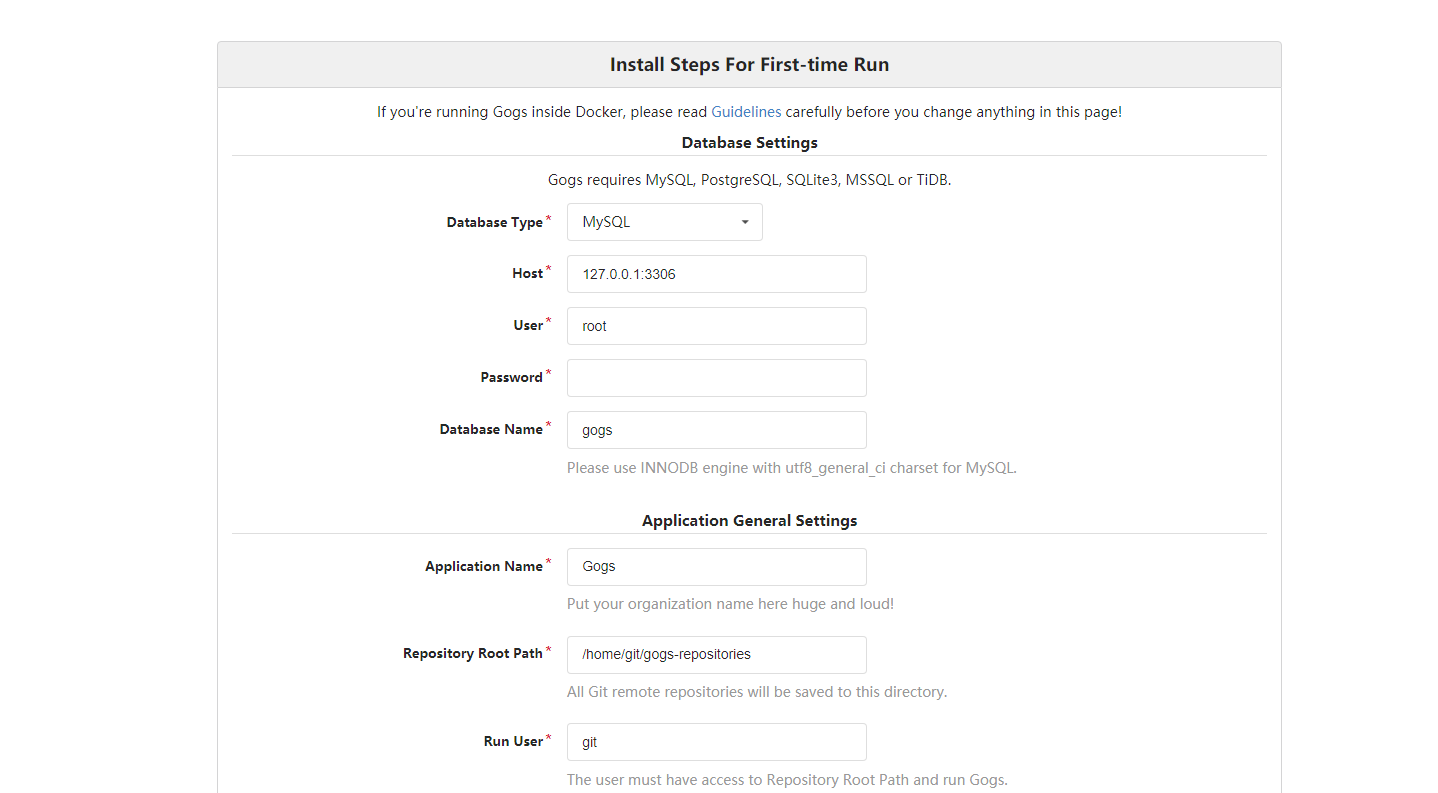Select the Database Name field showing gogs
Viewport: 1438px width, 793px height.
tap(716, 429)
